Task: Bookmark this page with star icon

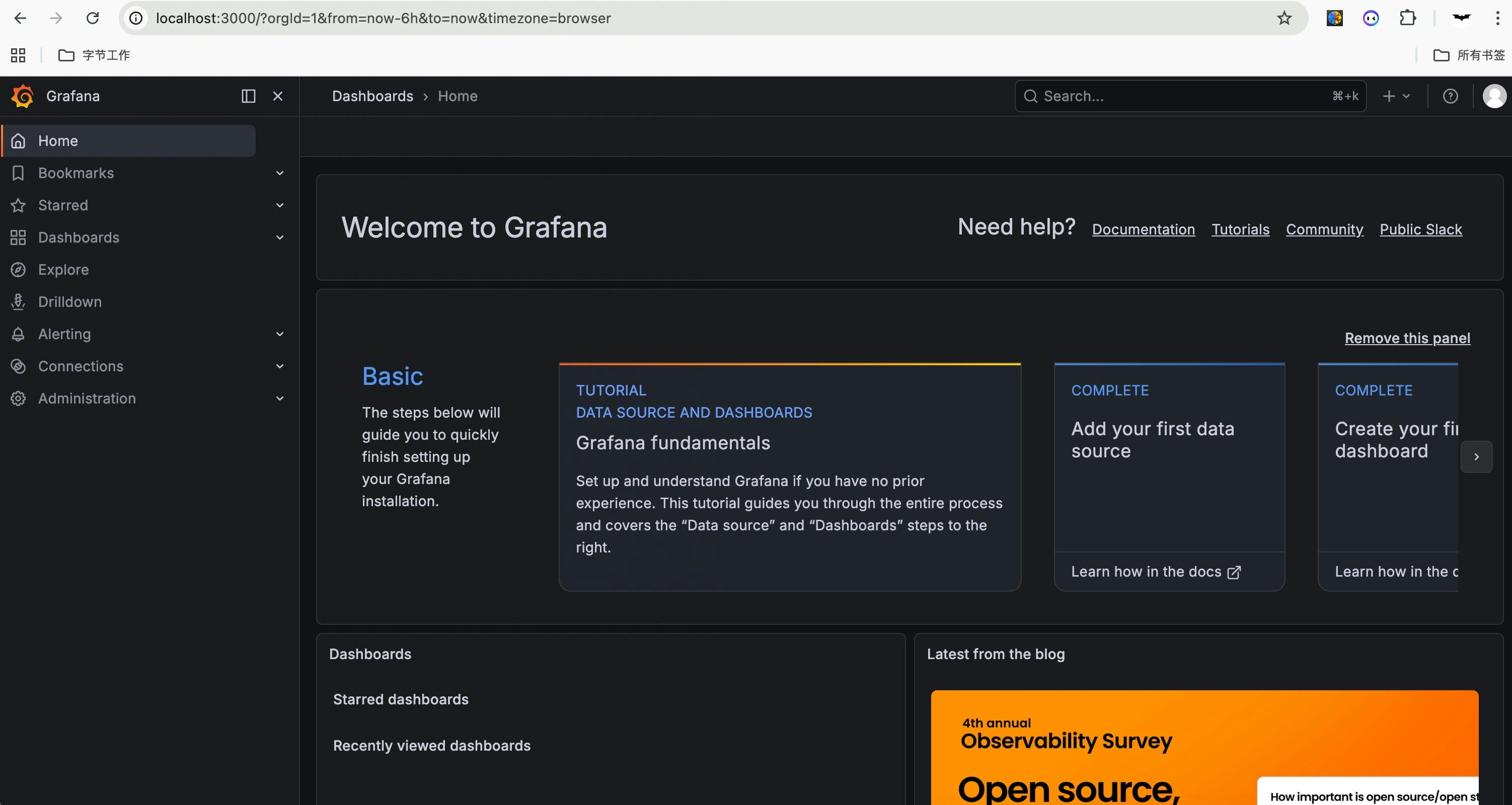Action: tap(1283, 18)
